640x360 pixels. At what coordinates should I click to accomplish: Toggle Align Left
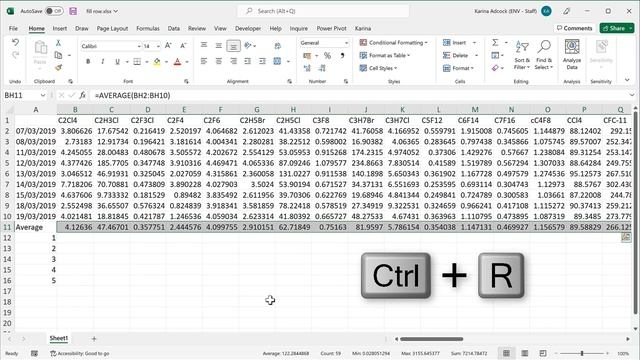pyautogui.click(x=204, y=61)
